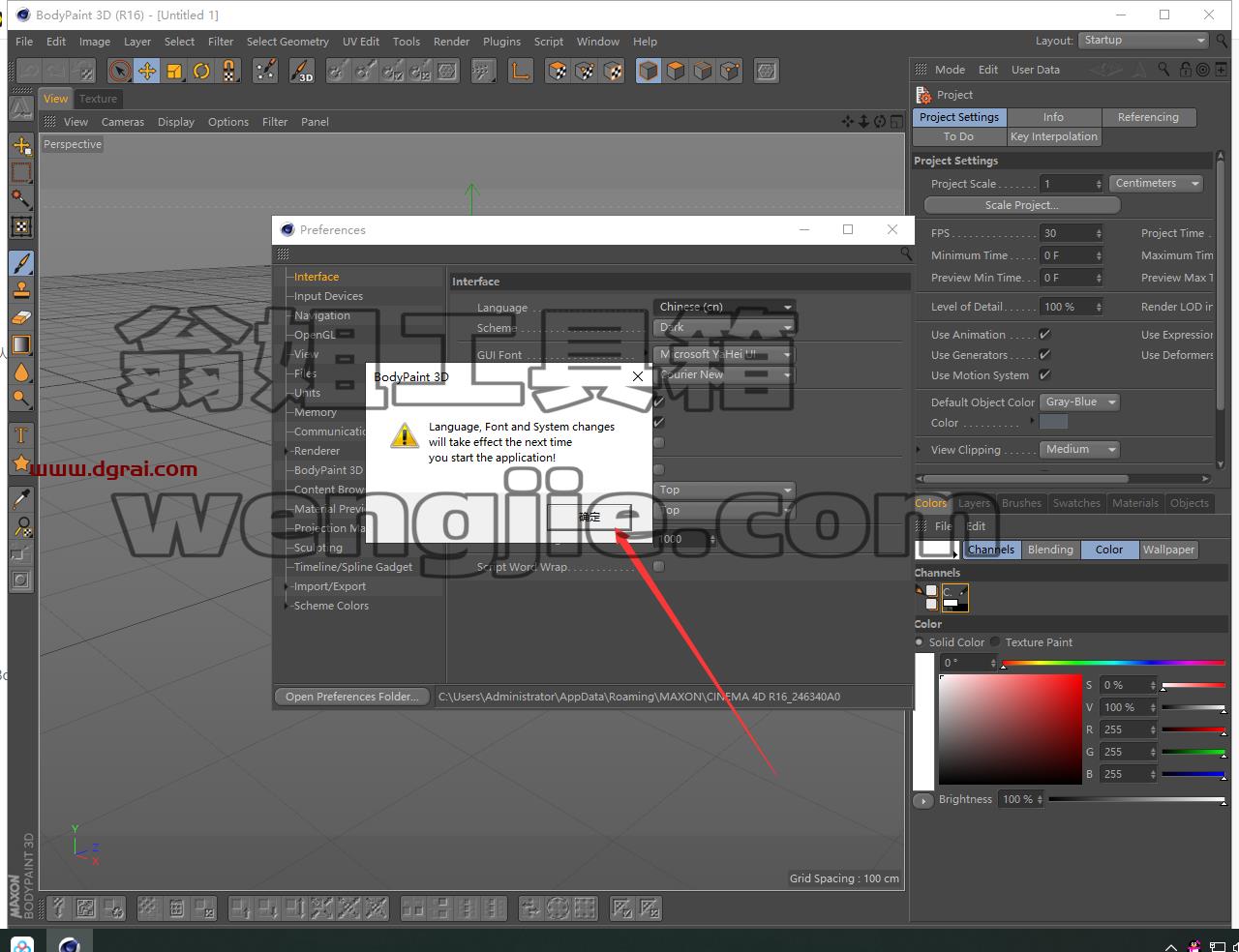Open the Render menu
Image resolution: width=1239 pixels, height=952 pixels.
click(x=451, y=42)
